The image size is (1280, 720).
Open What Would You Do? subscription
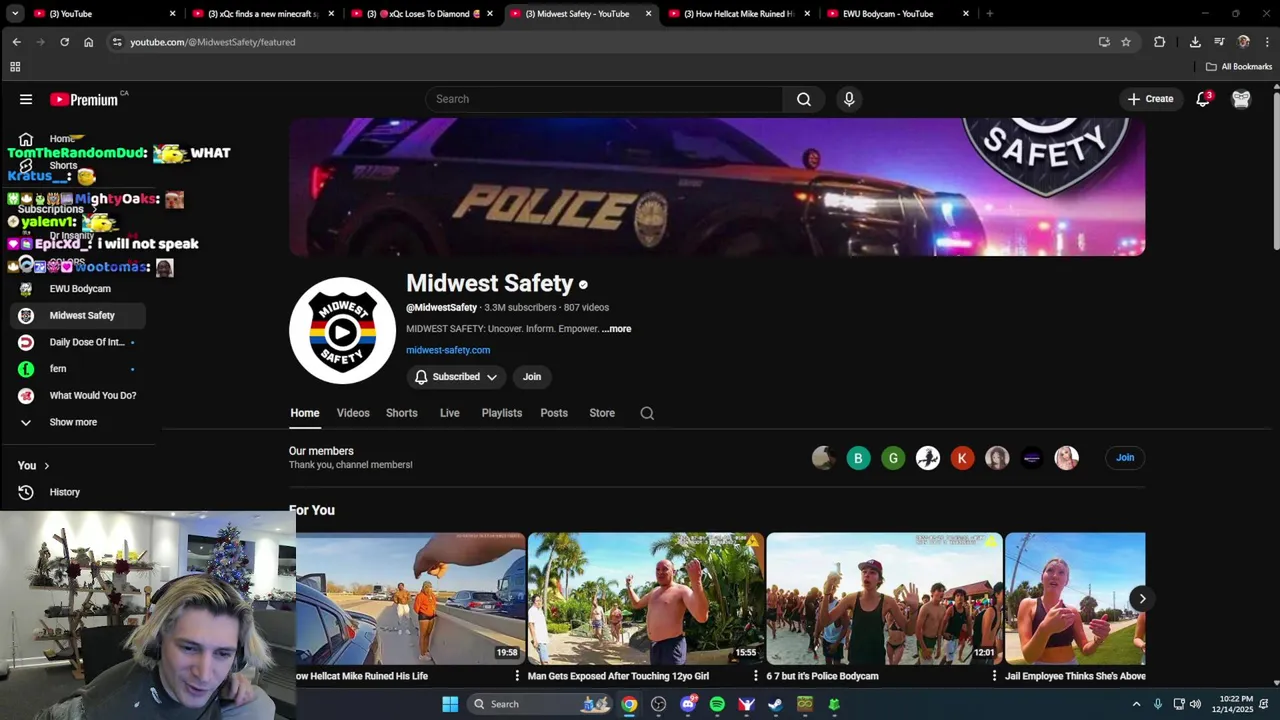tap(78, 396)
